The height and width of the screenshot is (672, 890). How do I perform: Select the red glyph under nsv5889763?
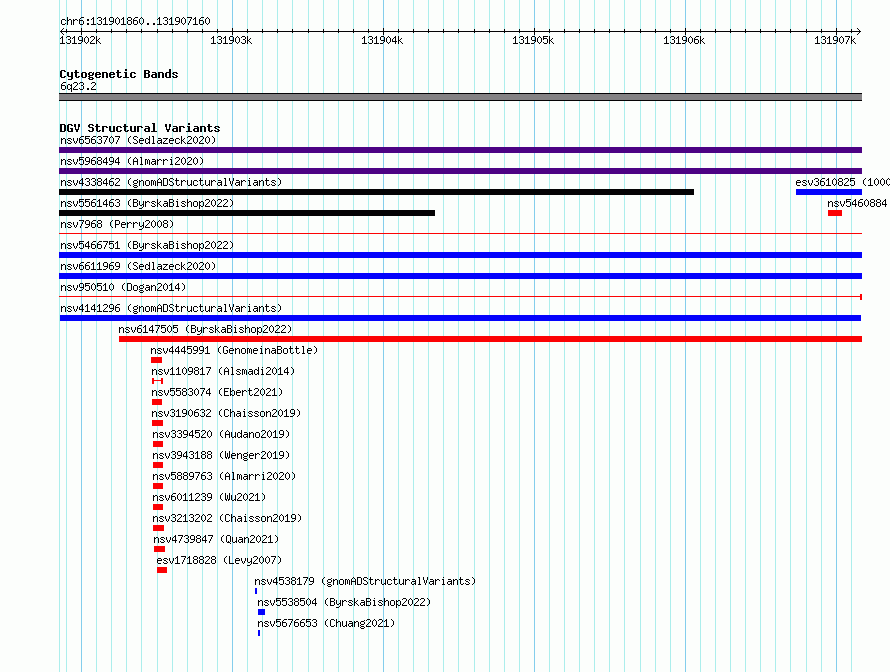(x=158, y=486)
